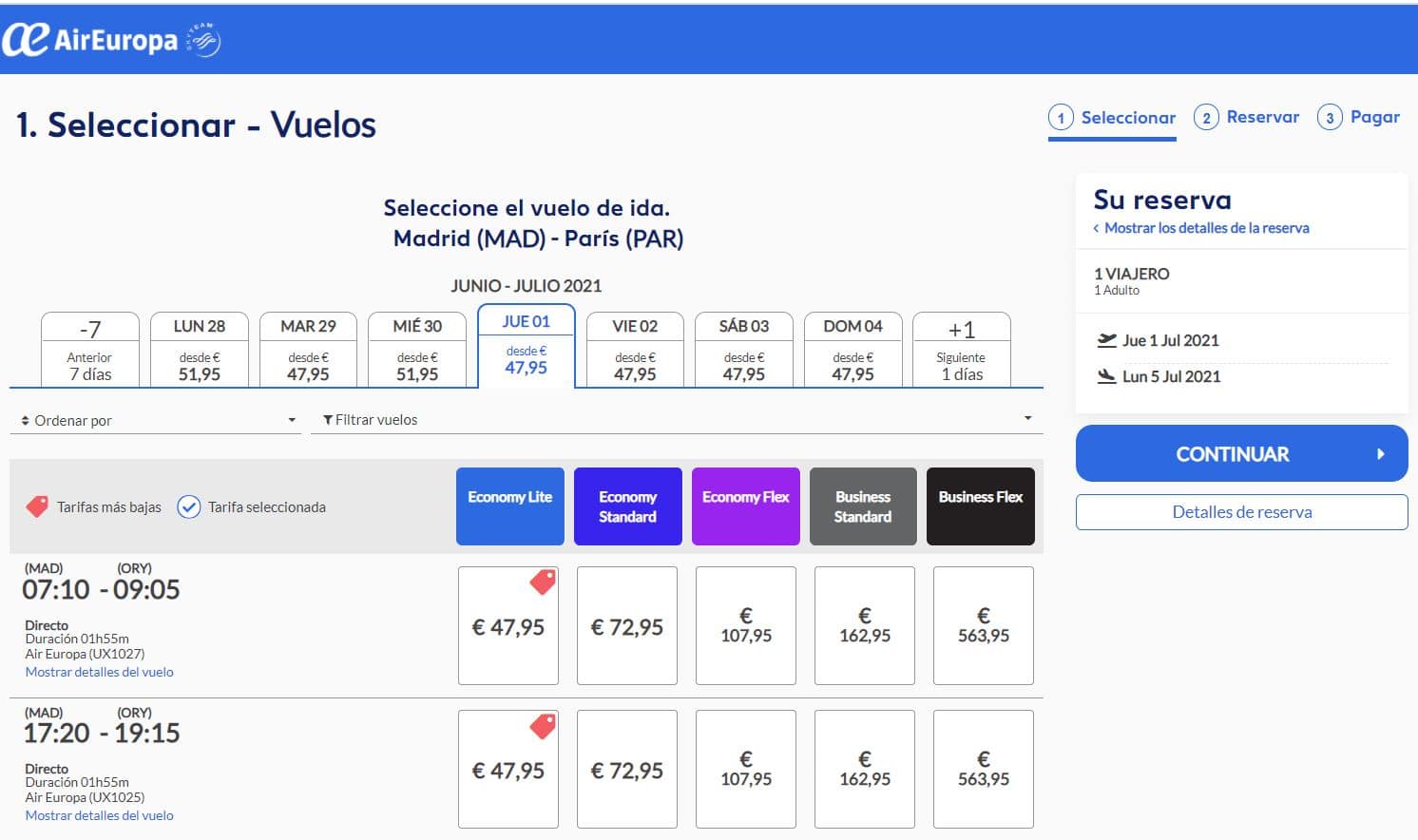This screenshot has height=840, width=1418.
Task: Click the landing plane icon in Su reserva
Action: (x=1106, y=376)
